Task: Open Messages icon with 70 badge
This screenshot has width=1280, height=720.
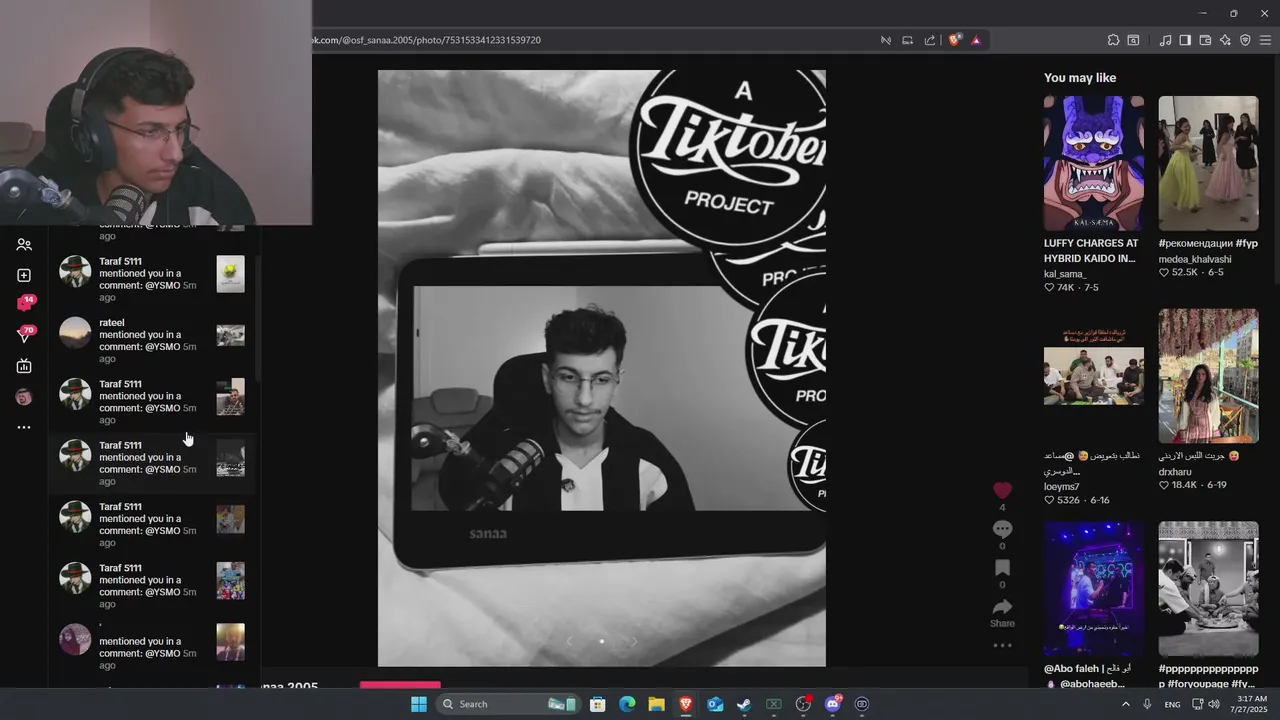Action: click(x=25, y=334)
